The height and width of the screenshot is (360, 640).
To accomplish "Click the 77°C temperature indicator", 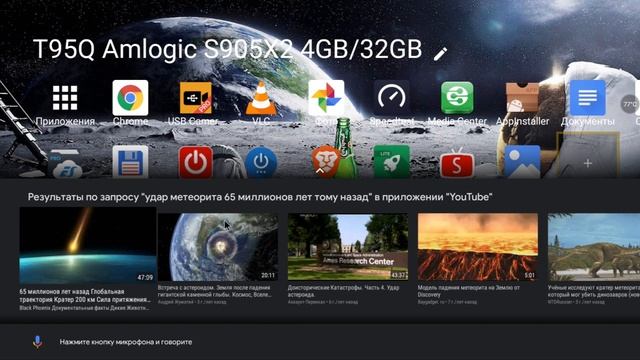I will pos(630,104).
